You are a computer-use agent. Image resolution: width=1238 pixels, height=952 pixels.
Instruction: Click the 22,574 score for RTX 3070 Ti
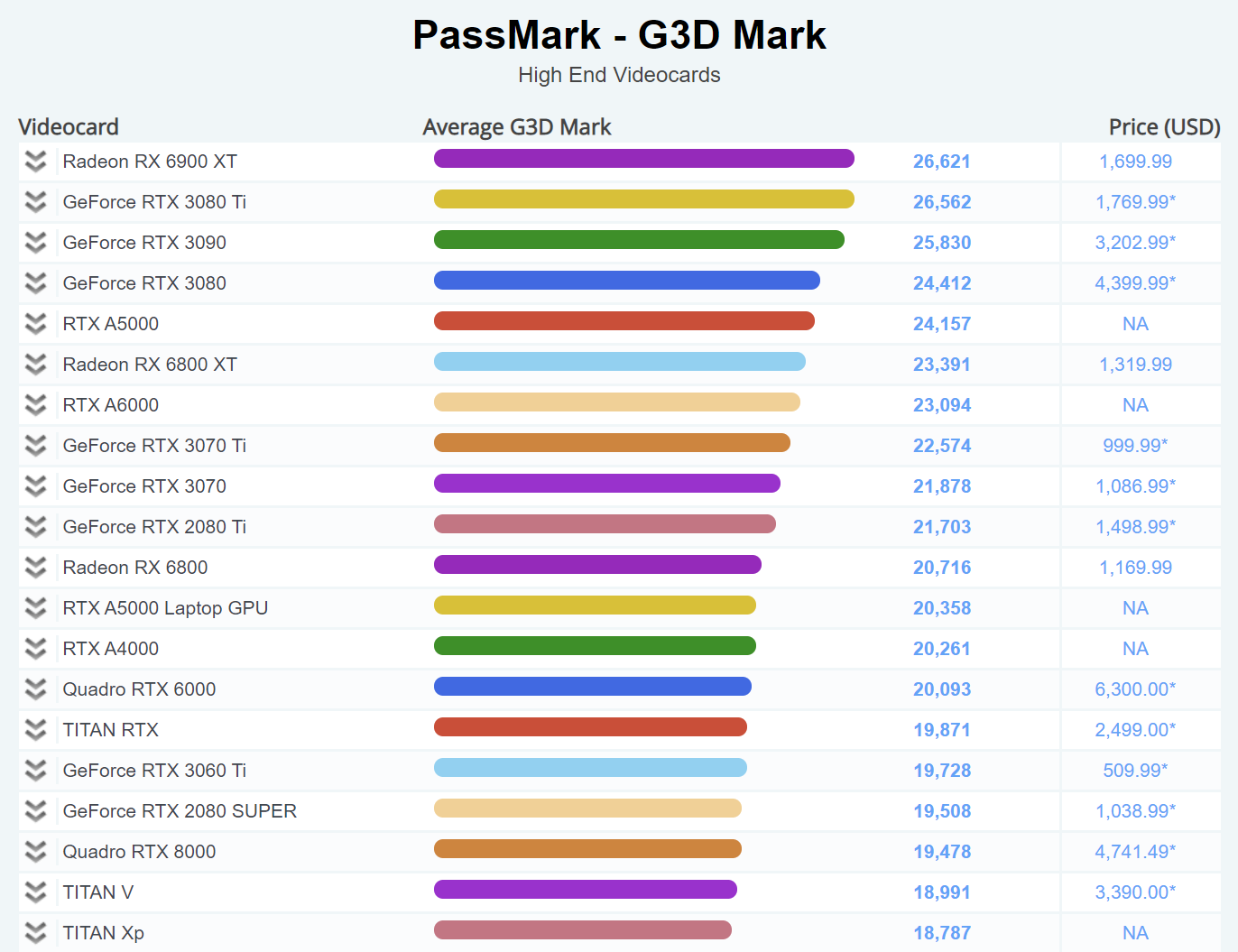click(x=942, y=446)
